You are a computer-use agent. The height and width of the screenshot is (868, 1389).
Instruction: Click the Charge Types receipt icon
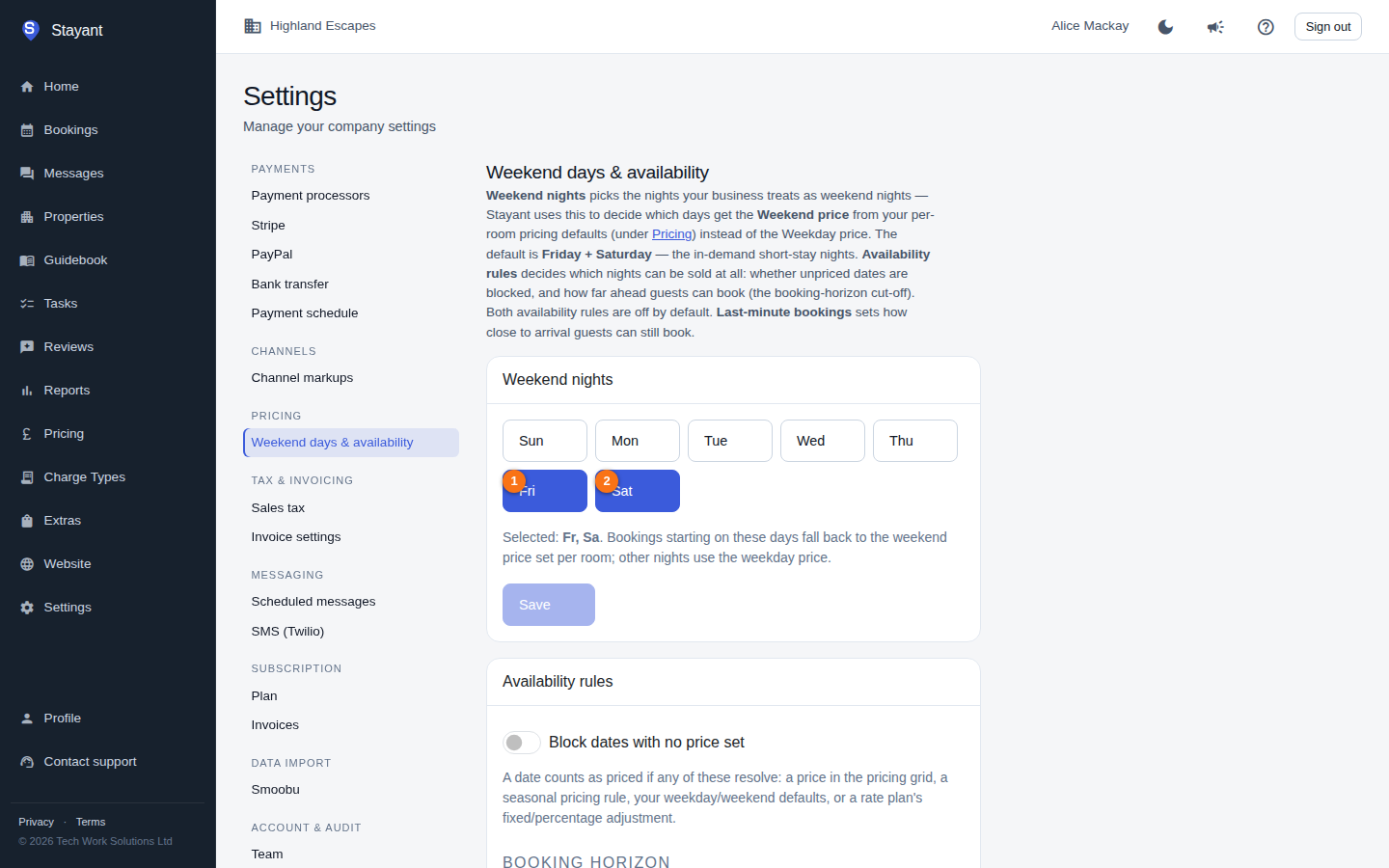(x=27, y=477)
